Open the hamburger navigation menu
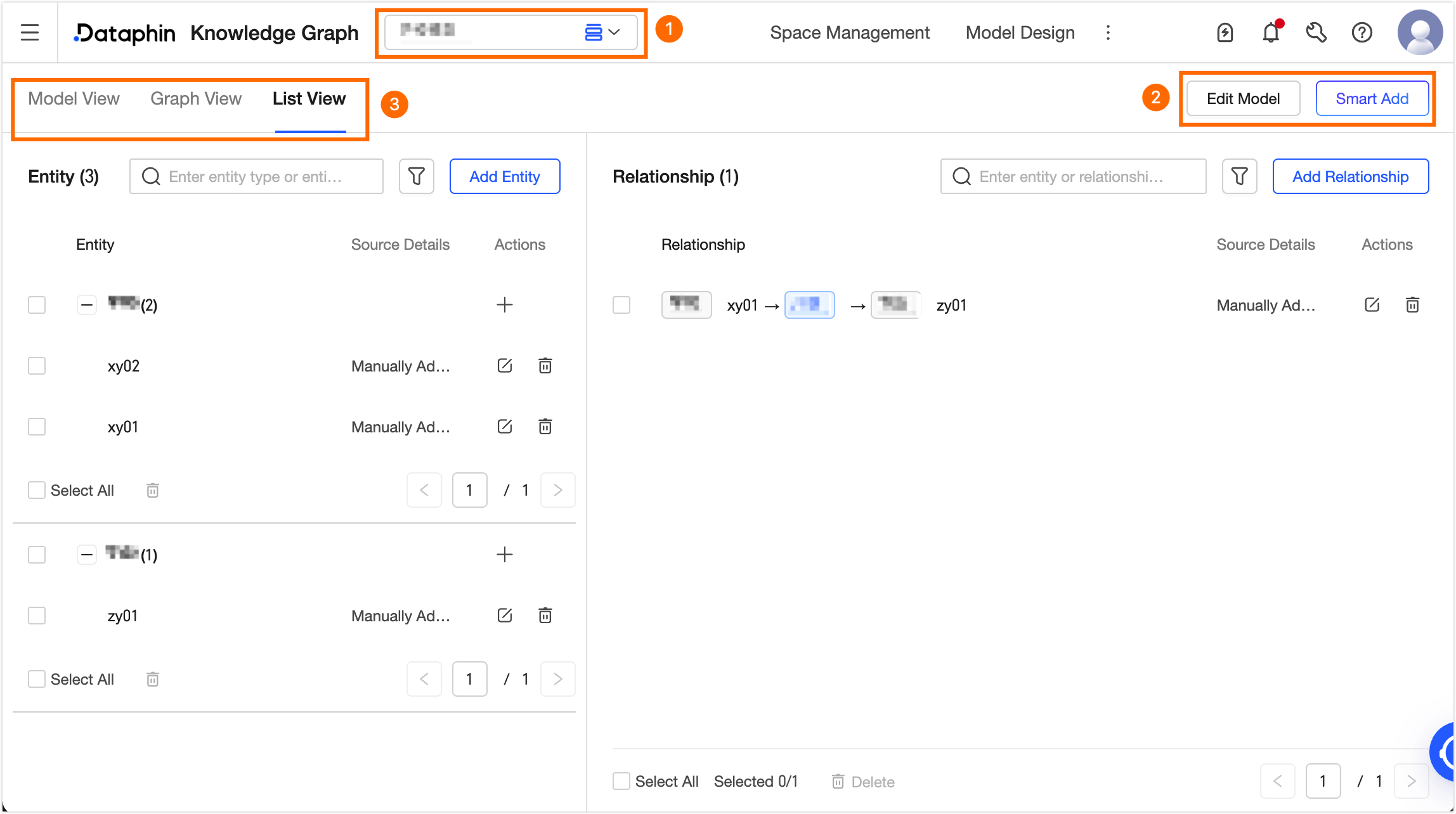The image size is (1456, 814). [30, 32]
